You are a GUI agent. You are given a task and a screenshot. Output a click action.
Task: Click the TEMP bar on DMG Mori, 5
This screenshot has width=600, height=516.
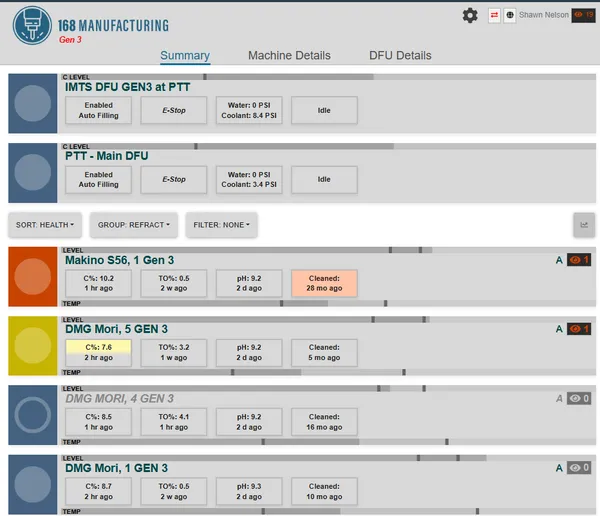click(x=328, y=372)
